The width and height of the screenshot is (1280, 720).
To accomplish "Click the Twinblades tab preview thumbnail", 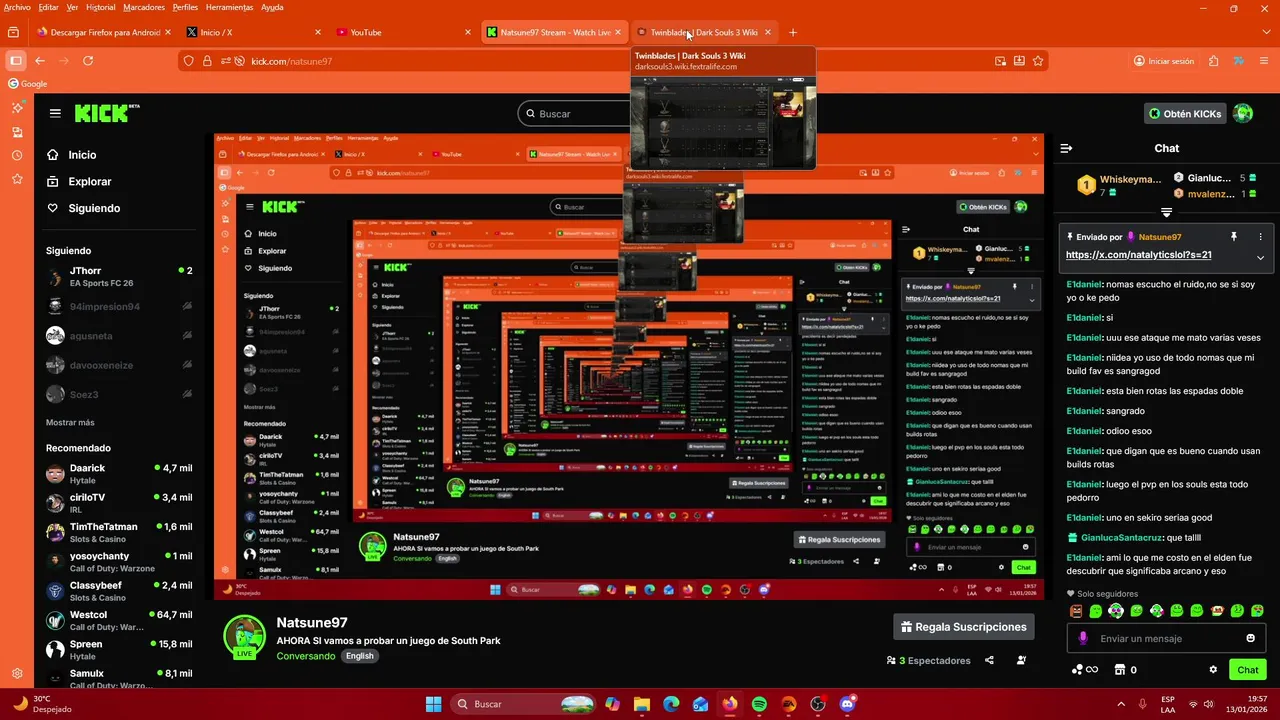I will pyautogui.click(x=724, y=123).
